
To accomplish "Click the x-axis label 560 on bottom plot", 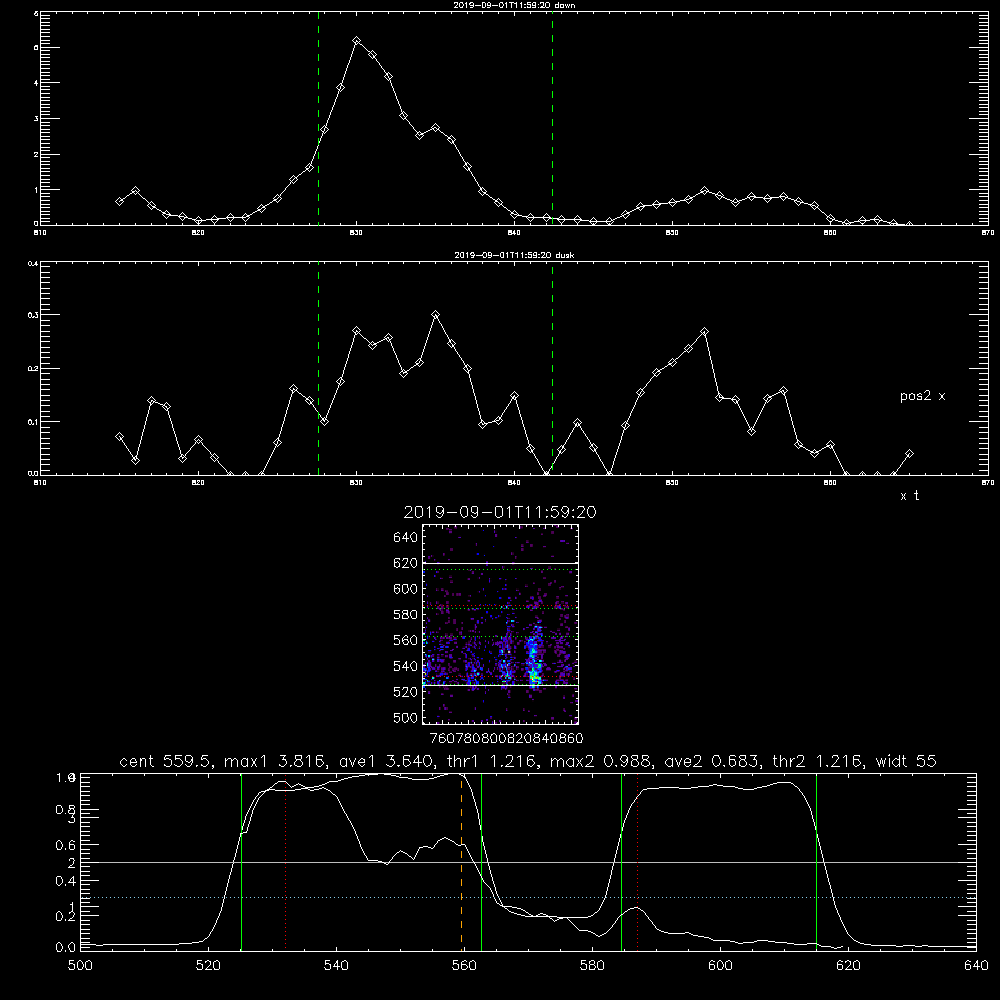I will tap(464, 966).
